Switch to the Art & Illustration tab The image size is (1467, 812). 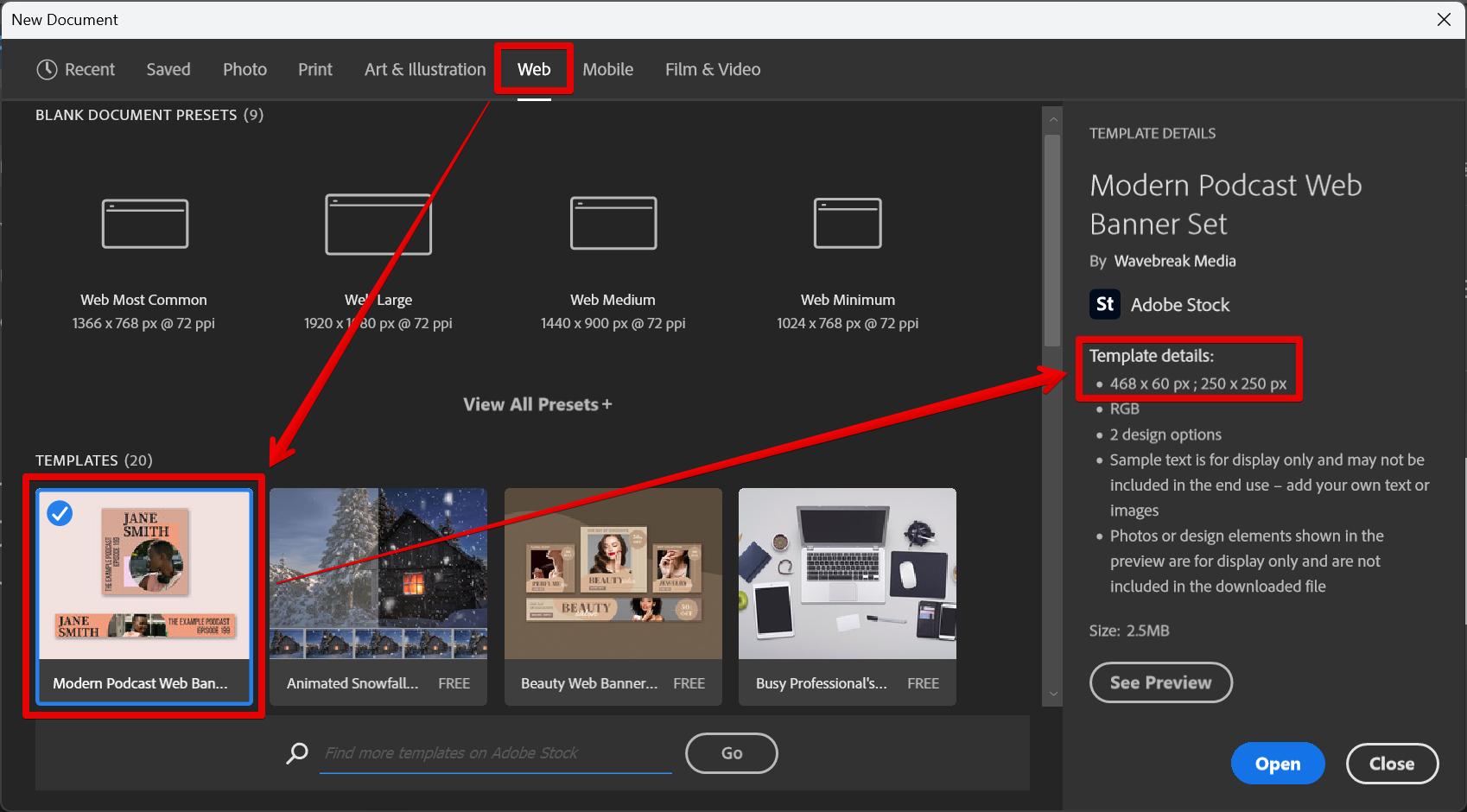[x=425, y=70]
